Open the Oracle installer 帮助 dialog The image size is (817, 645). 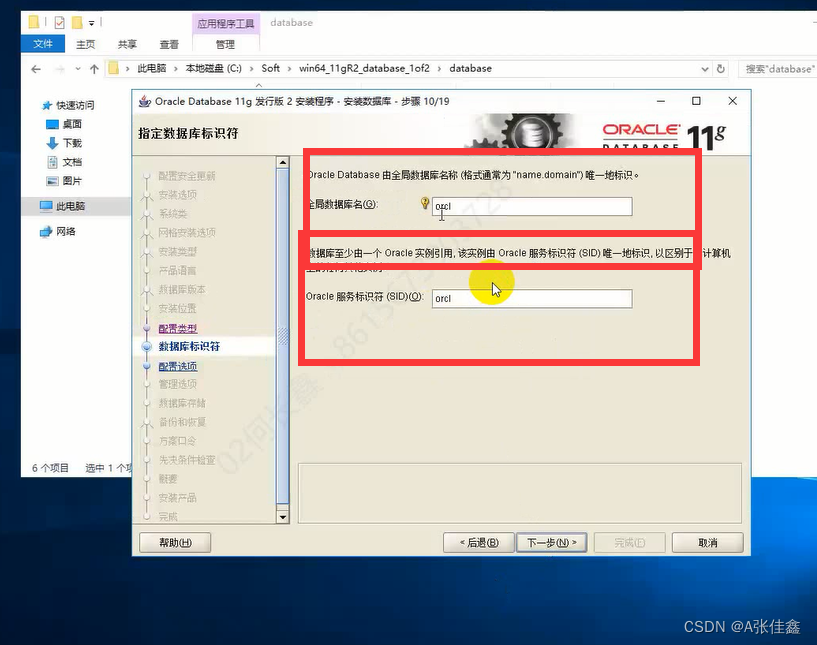(175, 541)
